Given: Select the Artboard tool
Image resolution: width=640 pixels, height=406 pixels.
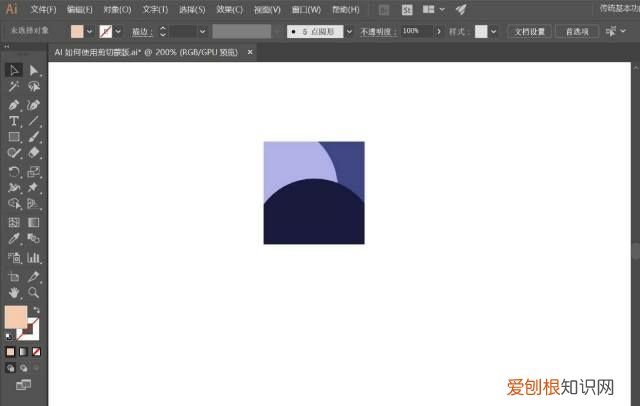Looking at the screenshot, I should click(x=14, y=277).
